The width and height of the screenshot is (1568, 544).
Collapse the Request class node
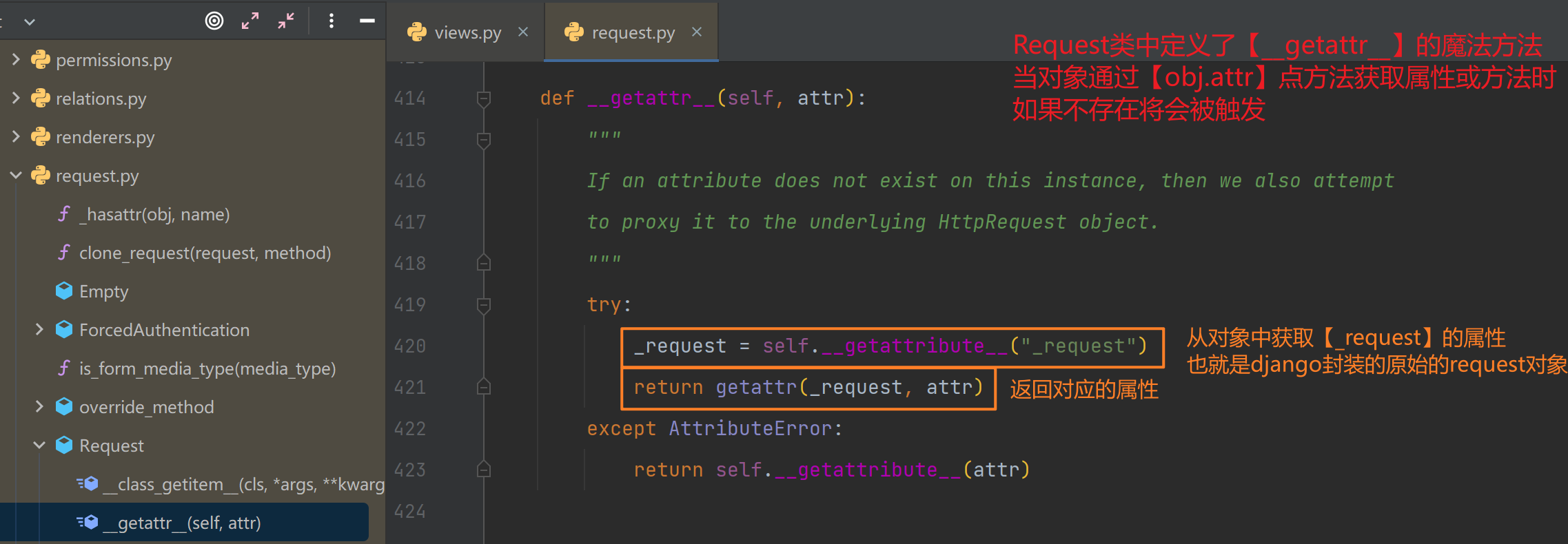click(x=39, y=446)
